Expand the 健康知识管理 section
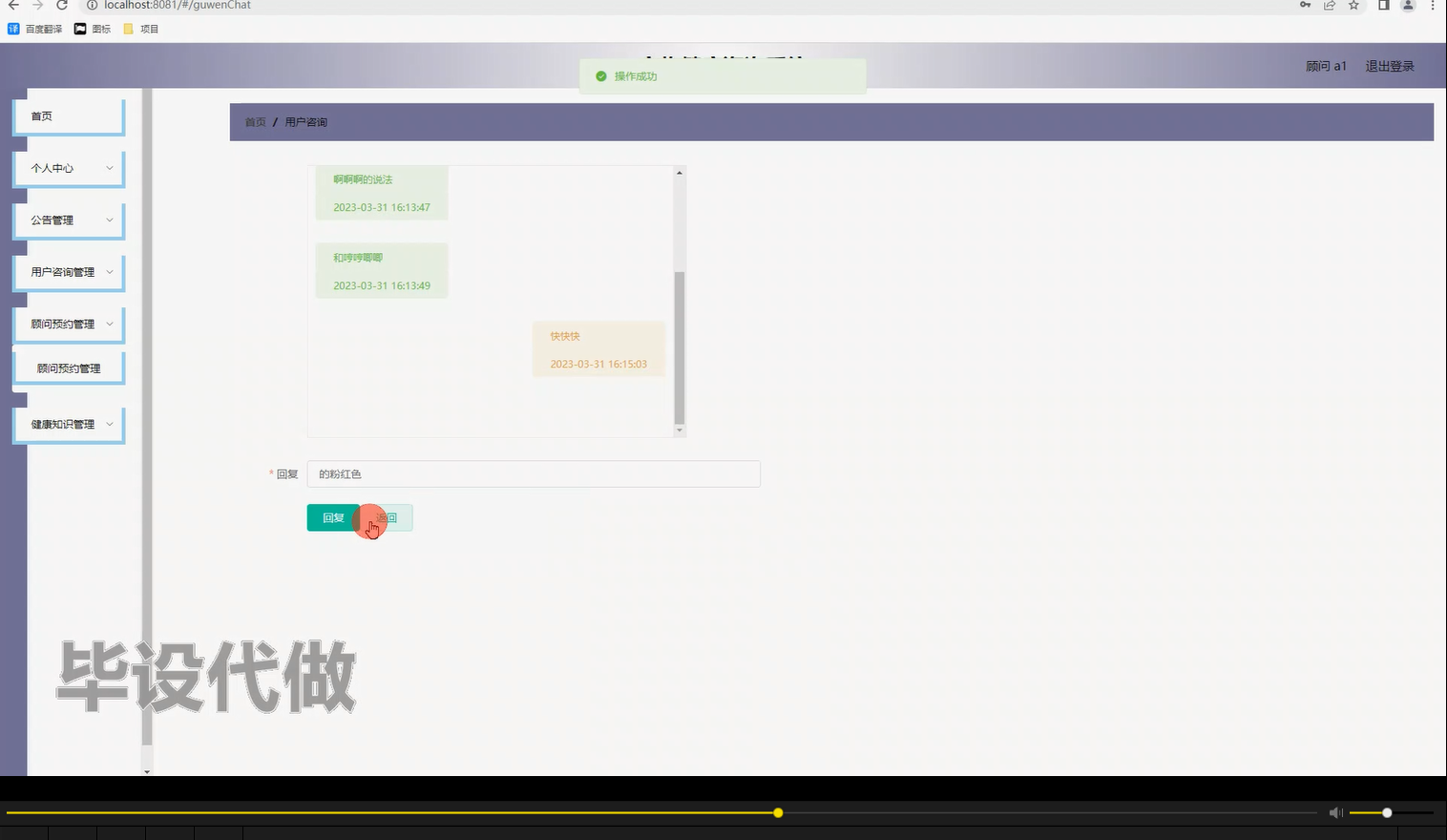Image resolution: width=1447 pixels, height=840 pixels. (68, 424)
